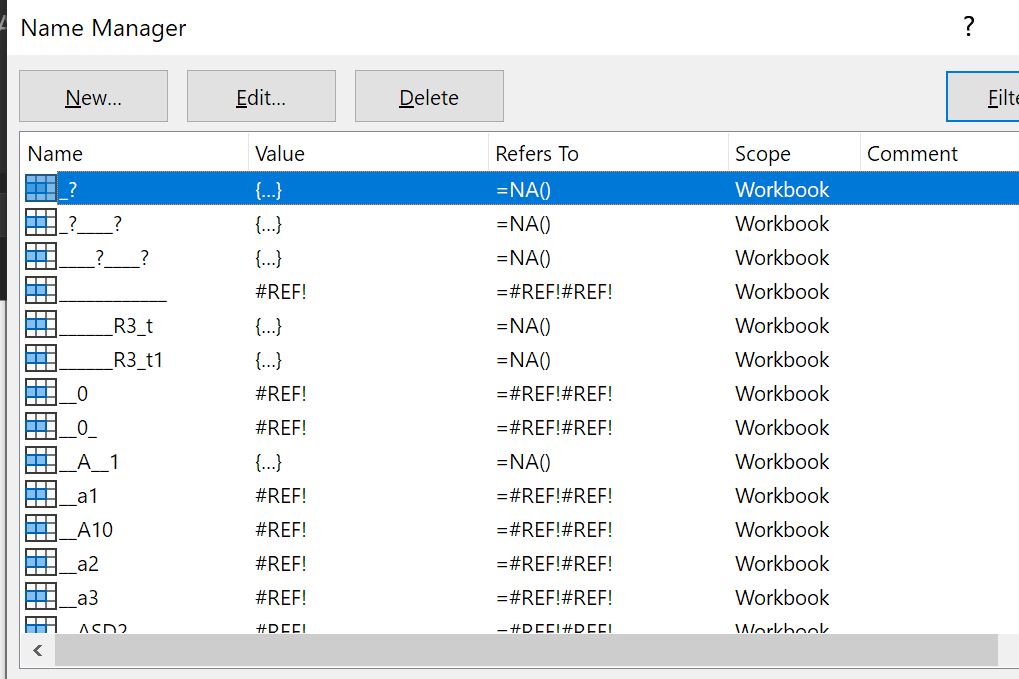1019x679 pixels.
Task: Click the Scope column header
Action: [x=793, y=154]
